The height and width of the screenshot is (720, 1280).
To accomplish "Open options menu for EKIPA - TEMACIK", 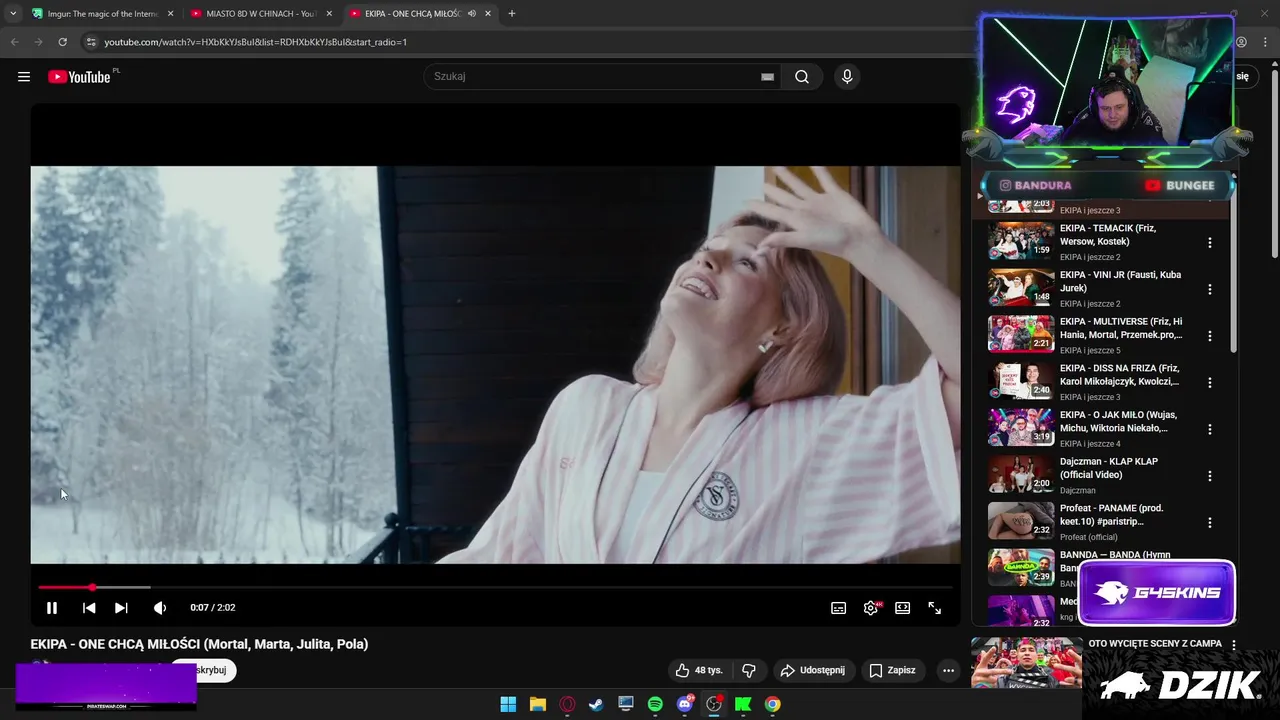I will 1210,243.
